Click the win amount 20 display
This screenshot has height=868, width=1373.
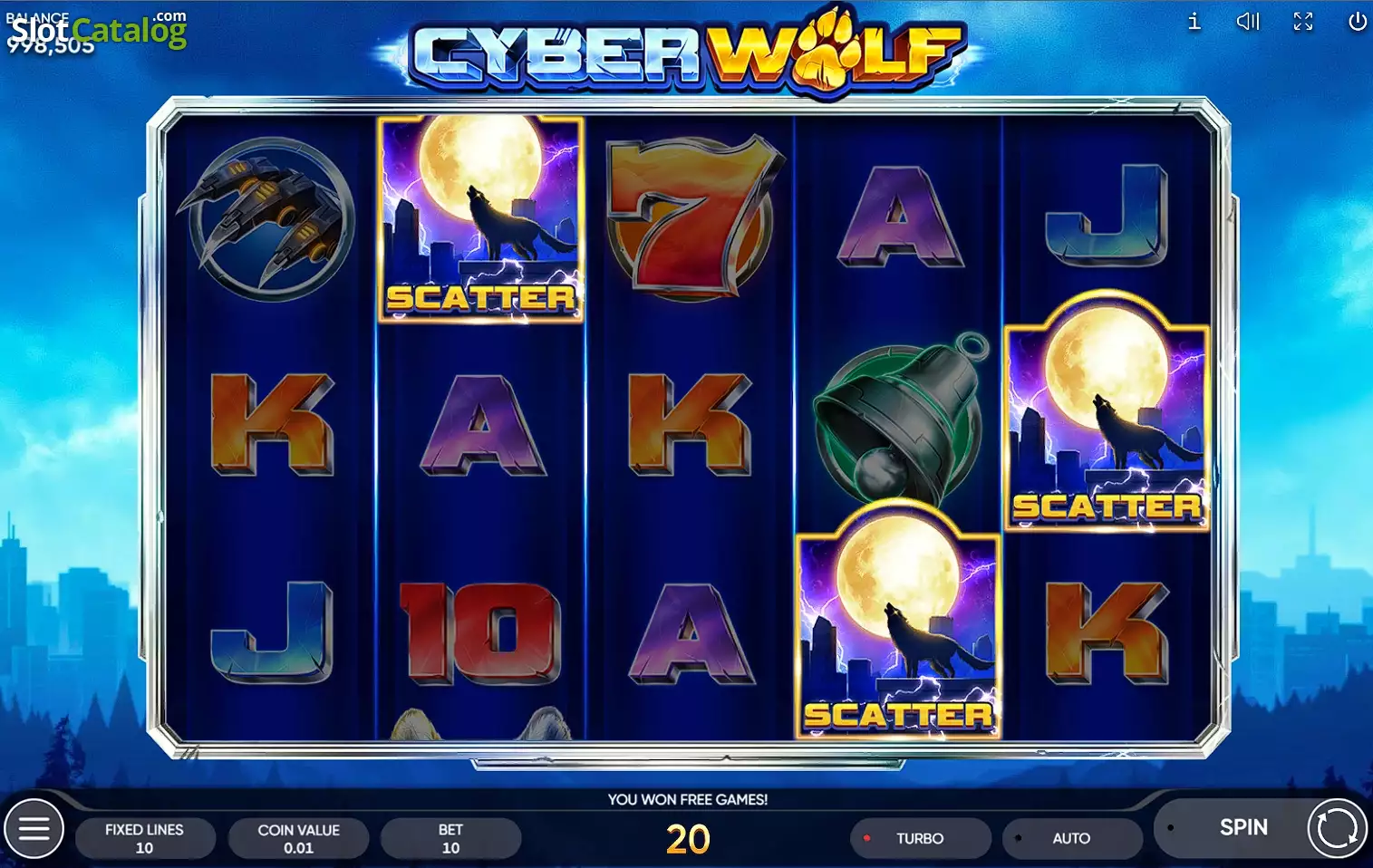688,839
